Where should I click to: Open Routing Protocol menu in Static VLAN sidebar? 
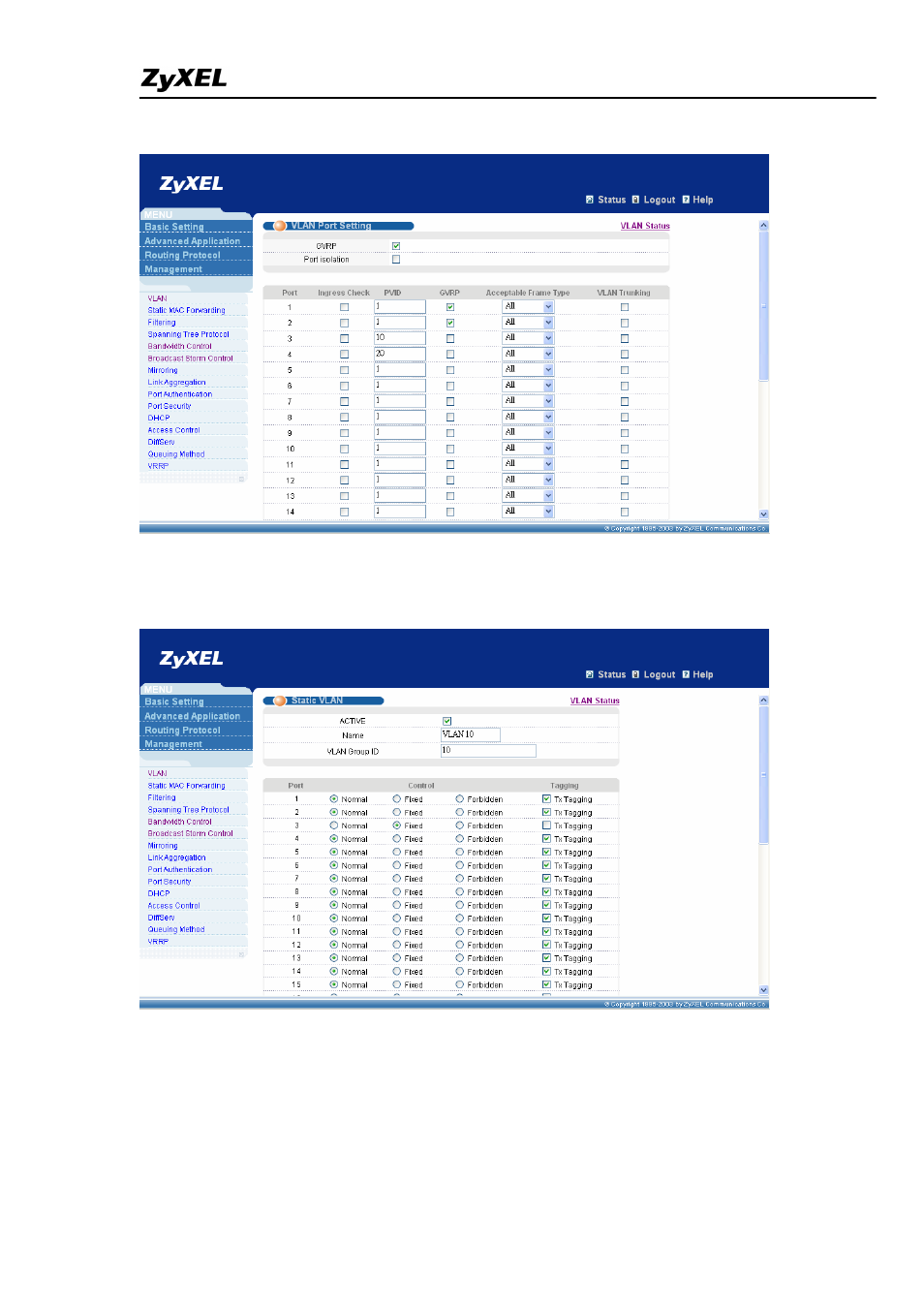(182, 731)
